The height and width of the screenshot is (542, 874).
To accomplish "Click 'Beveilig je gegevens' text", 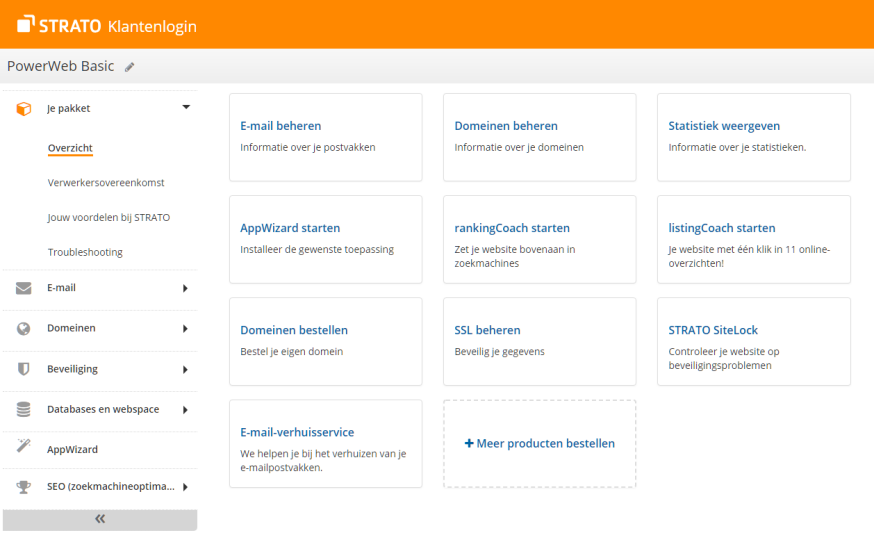I will 499,351.
